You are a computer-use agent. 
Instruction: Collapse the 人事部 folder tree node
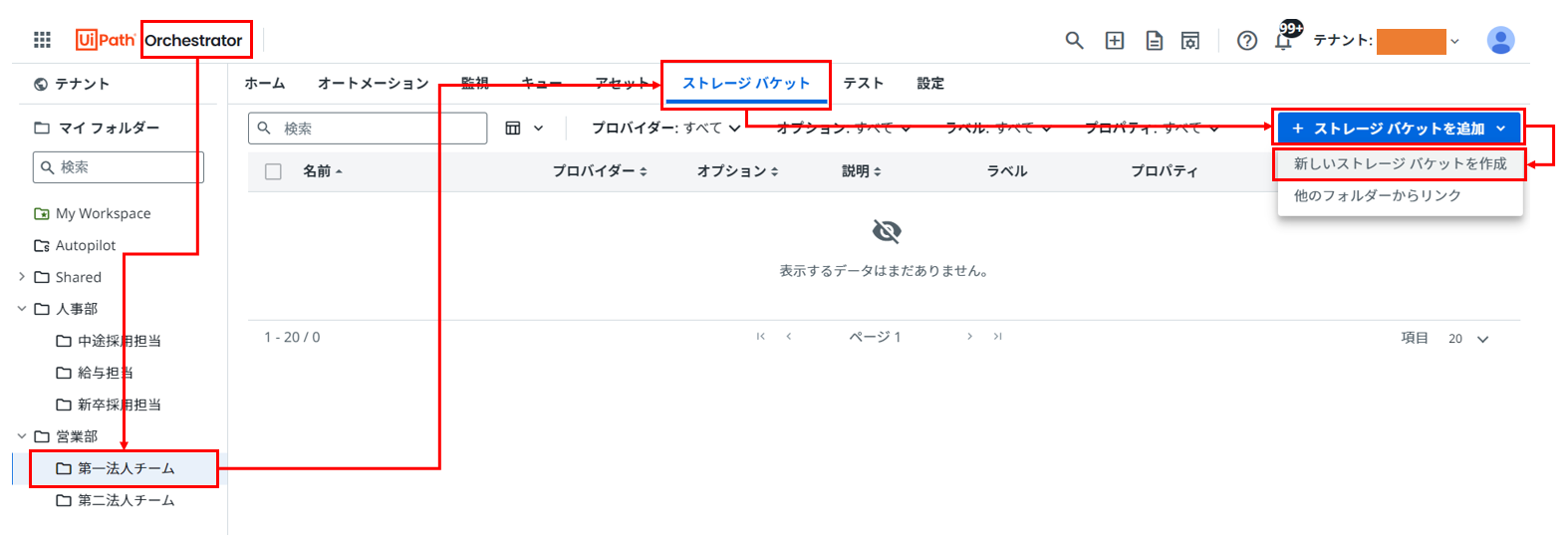tap(22, 309)
